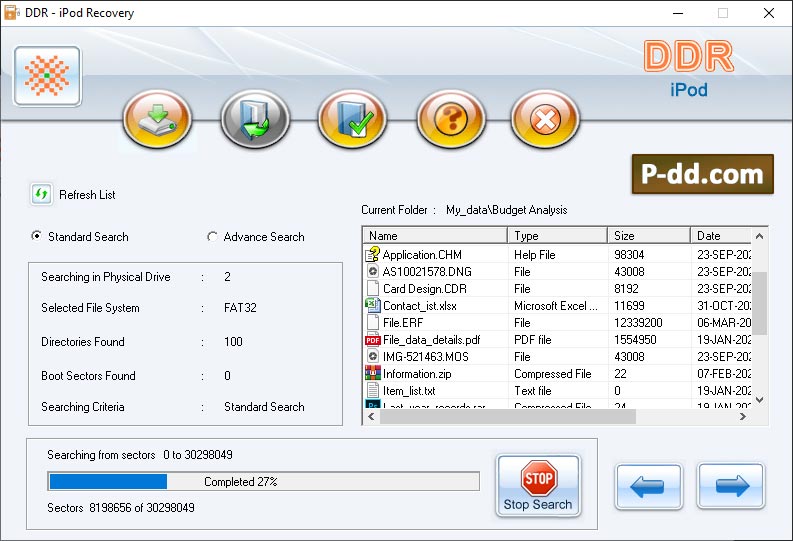Click the scroll right arrow of file list
This screenshot has width=793, height=541.
click(742, 417)
